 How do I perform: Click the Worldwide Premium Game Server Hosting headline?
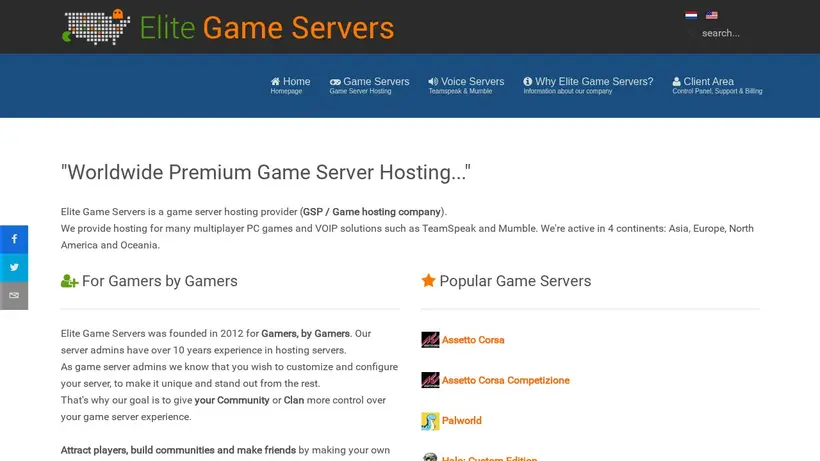[x=266, y=172]
